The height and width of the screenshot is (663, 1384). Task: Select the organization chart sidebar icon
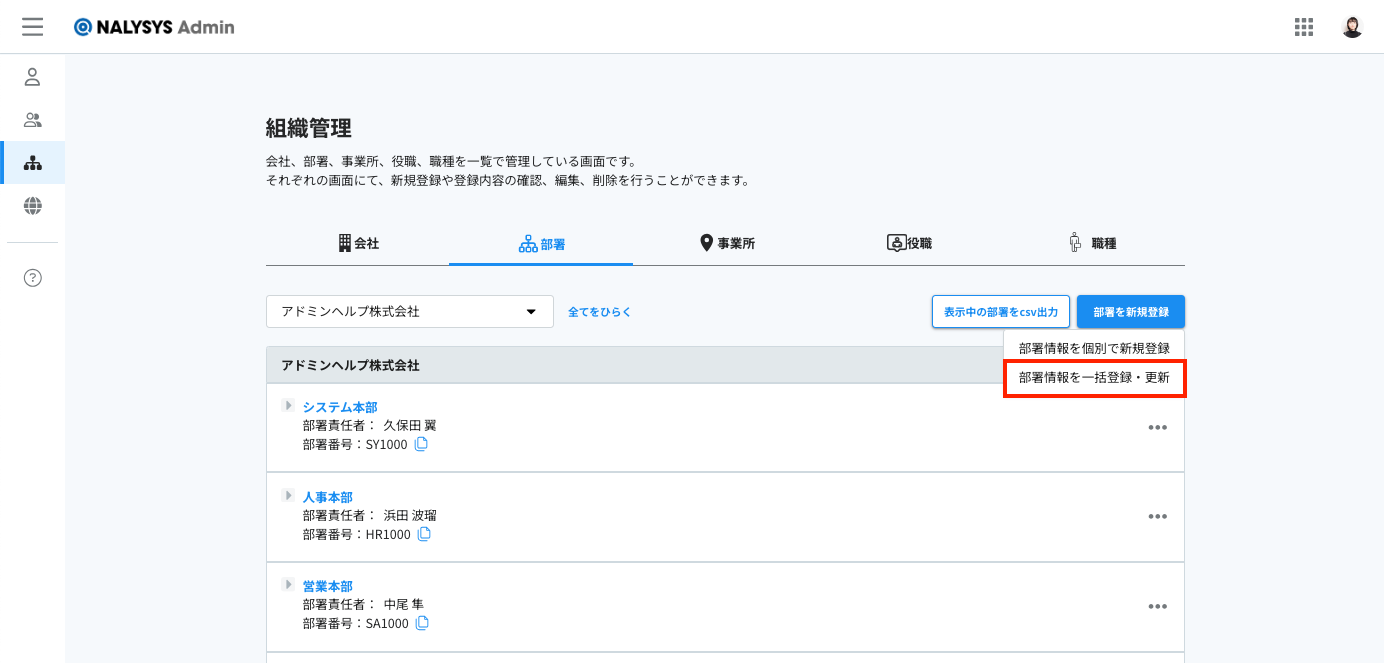[x=33, y=163]
